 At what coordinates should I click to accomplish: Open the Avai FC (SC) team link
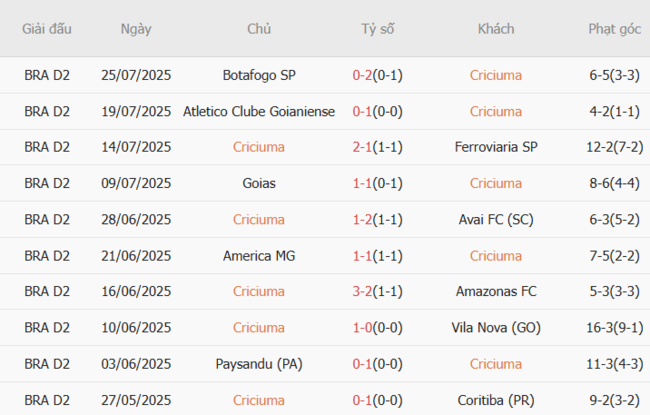(x=495, y=219)
